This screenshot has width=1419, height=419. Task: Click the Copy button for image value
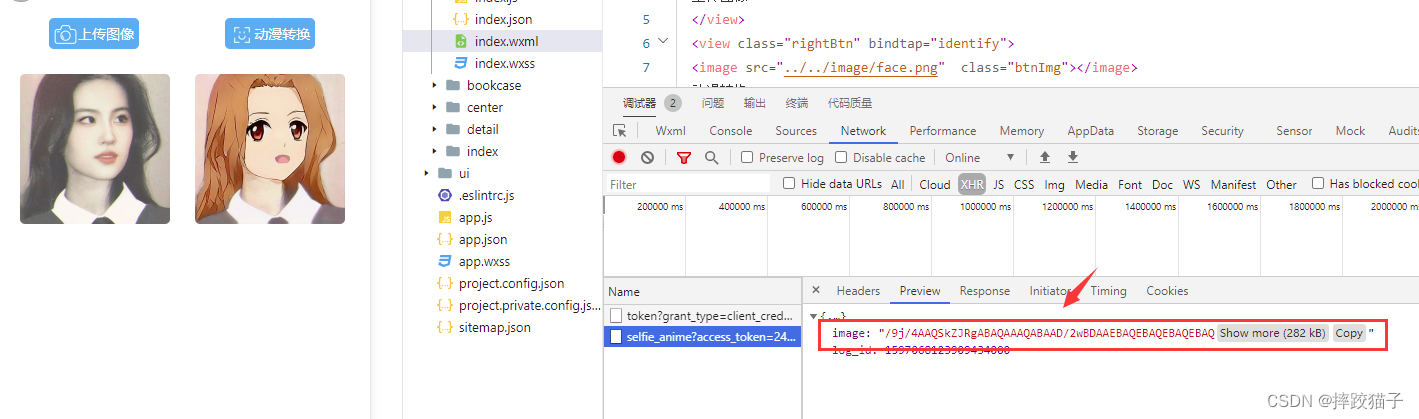tap(1349, 333)
